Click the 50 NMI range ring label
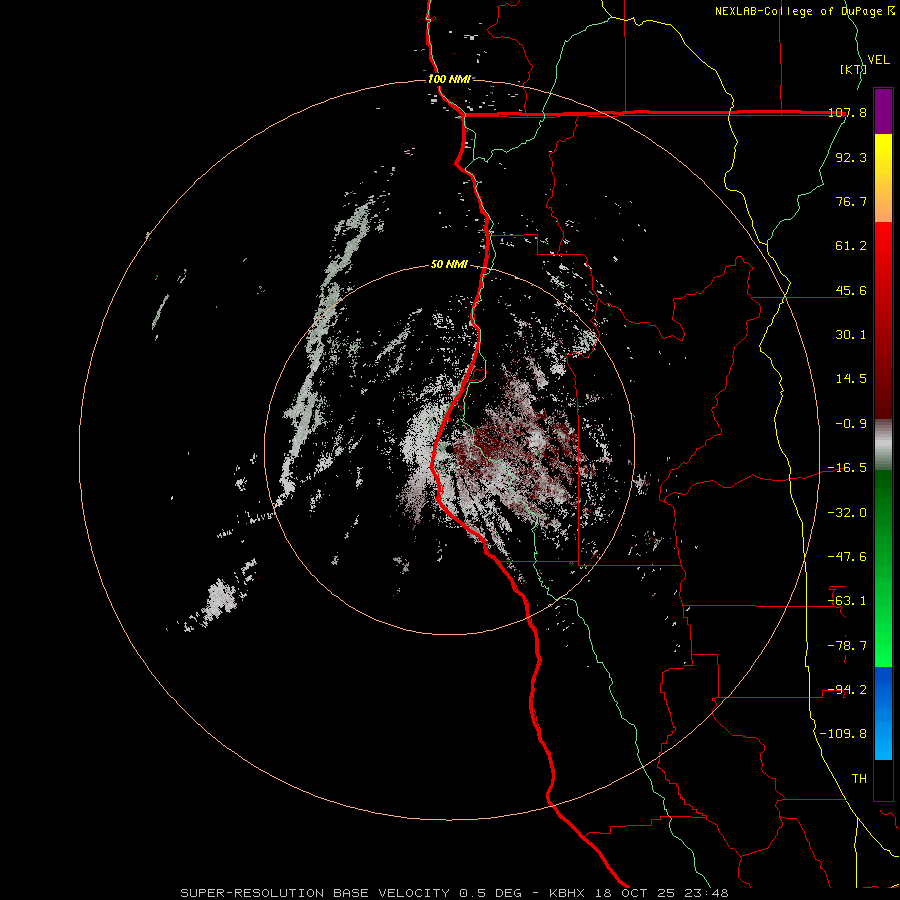 (x=449, y=265)
